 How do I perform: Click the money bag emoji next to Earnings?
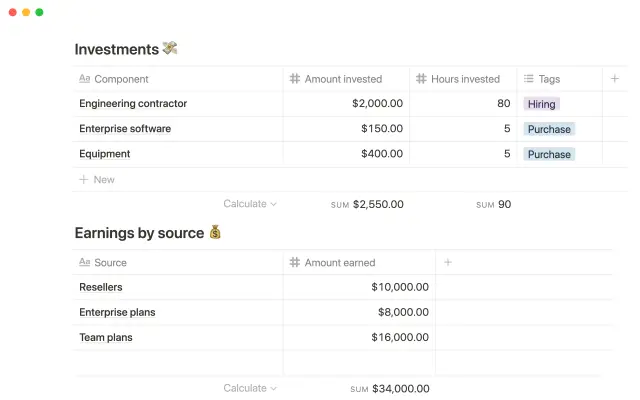(215, 232)
